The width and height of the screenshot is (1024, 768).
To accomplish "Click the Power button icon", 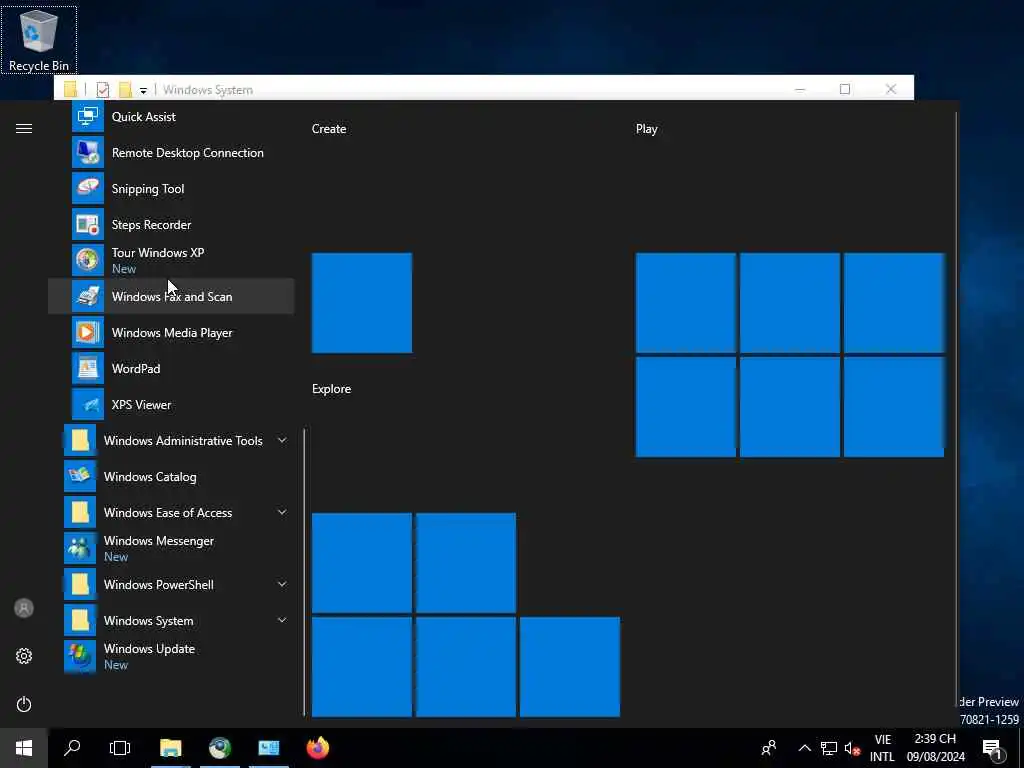I will [x=24, y=704].
